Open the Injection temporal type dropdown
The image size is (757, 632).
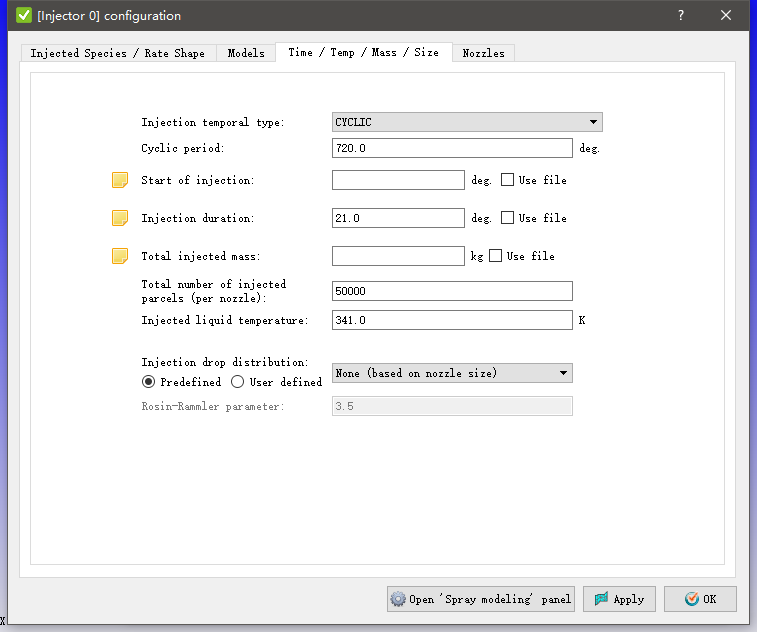467,122
